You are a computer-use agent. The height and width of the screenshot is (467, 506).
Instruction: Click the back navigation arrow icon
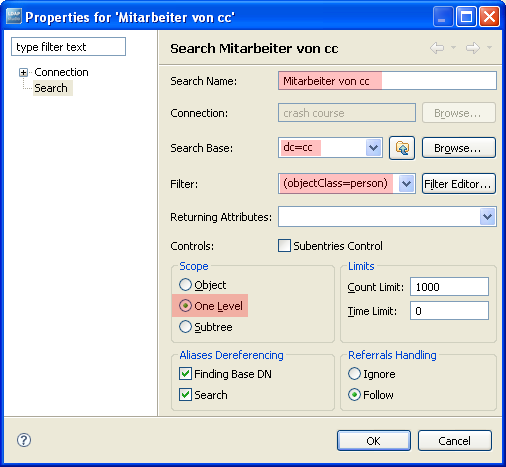tap(437, 48)
